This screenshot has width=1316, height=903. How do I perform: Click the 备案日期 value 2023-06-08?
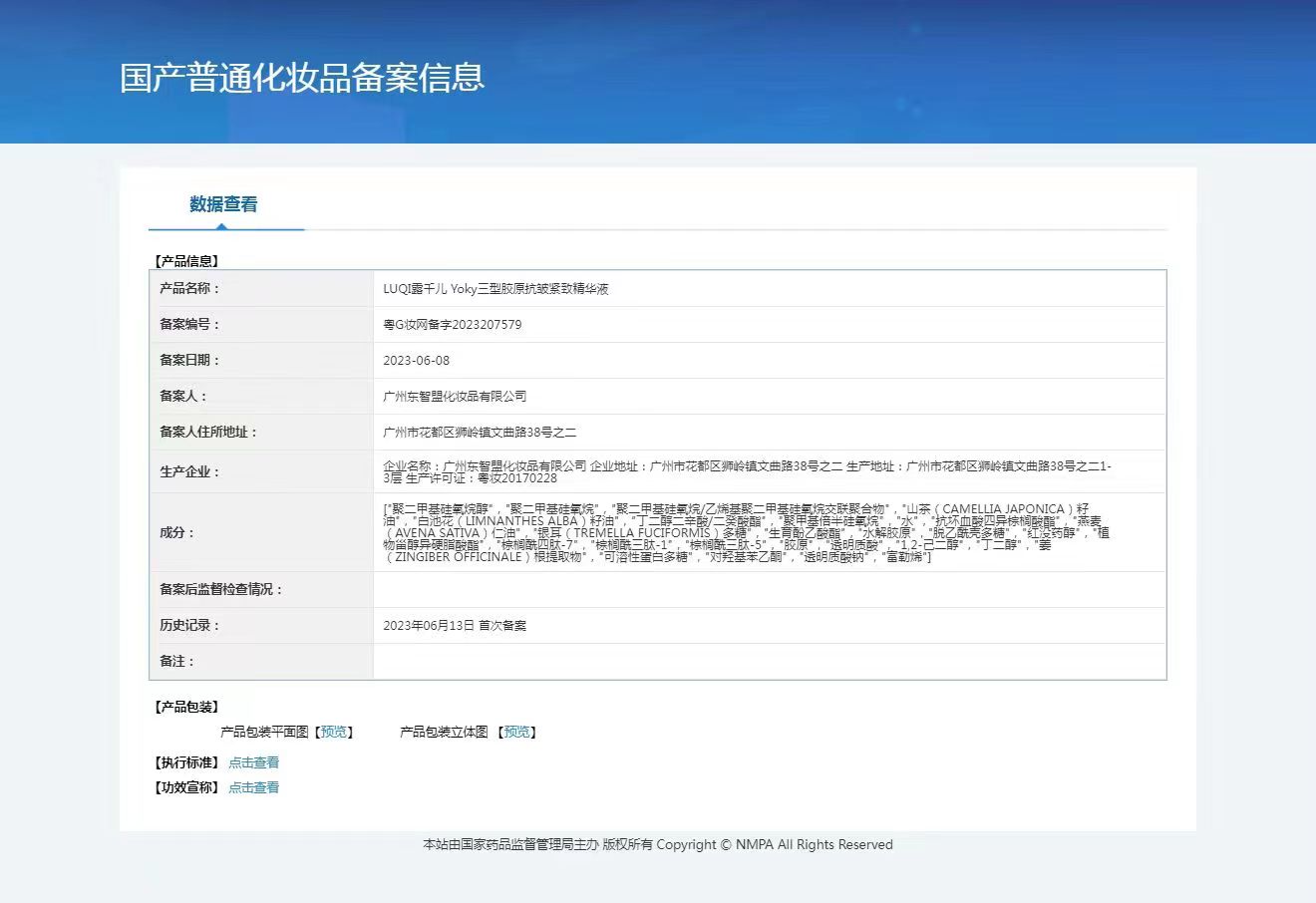coord(416,361)
